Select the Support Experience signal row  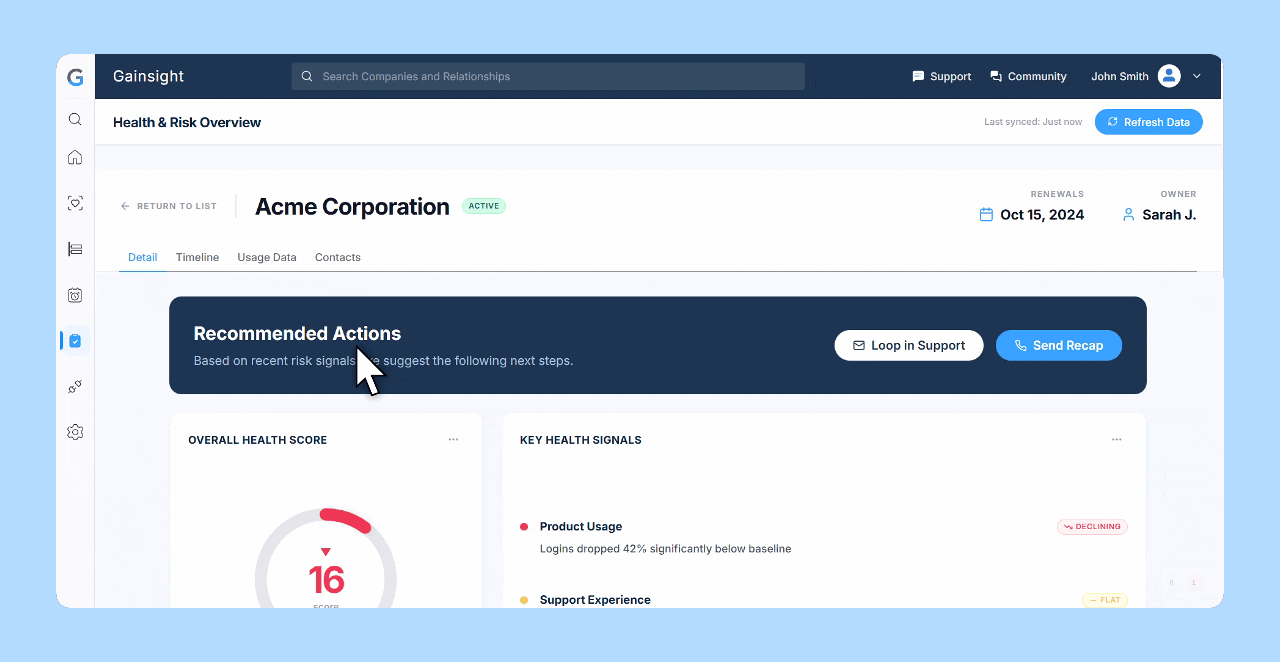[823, 600]
